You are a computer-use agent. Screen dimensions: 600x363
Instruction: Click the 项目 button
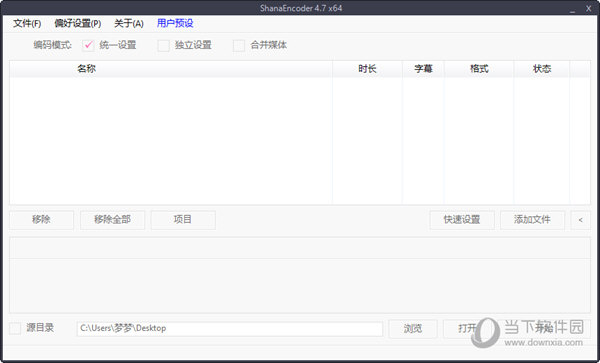pos(183,220)
